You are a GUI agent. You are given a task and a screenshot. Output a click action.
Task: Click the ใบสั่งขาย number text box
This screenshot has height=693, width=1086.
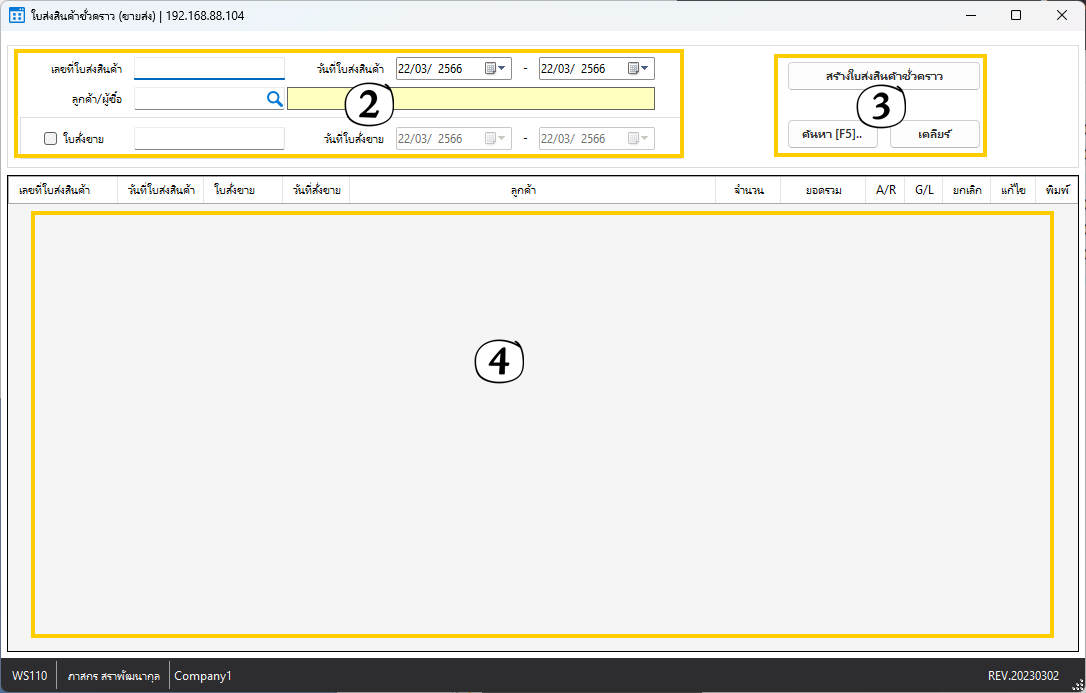click(x=209, y=139)
